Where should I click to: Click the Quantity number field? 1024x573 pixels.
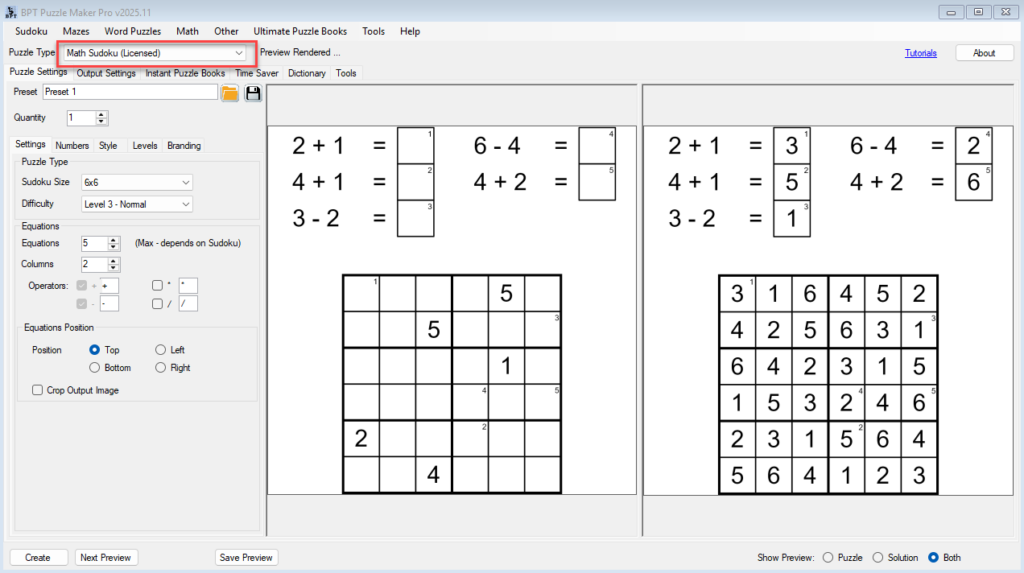tap(81, 118)
